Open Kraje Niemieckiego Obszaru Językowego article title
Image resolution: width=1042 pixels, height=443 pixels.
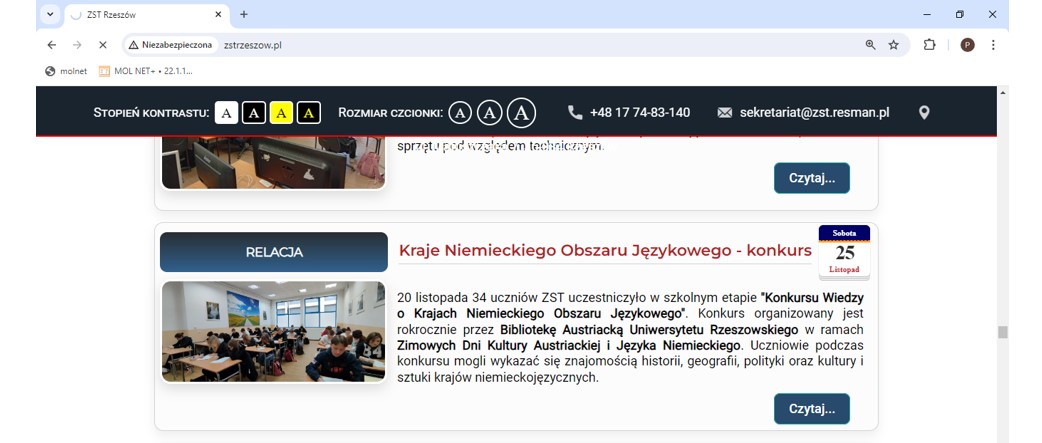coord(604,250)
